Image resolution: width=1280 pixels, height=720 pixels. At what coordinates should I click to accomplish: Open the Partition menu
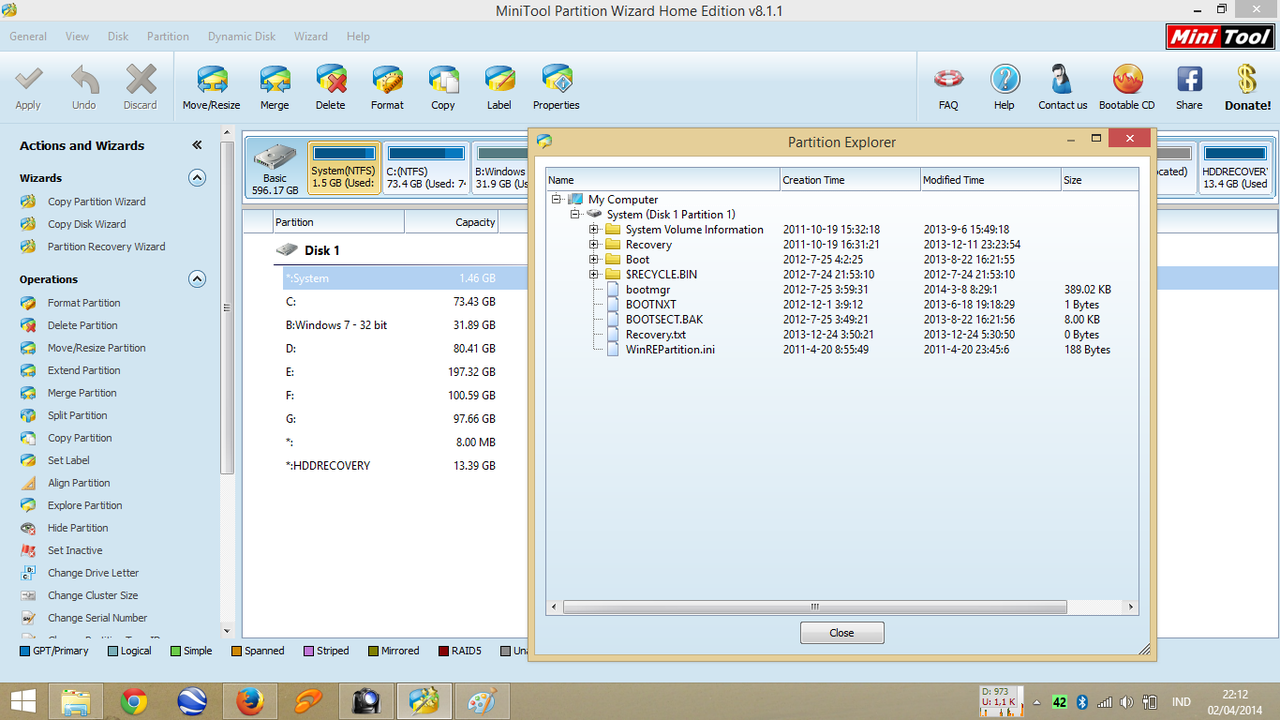pos(168,36)
